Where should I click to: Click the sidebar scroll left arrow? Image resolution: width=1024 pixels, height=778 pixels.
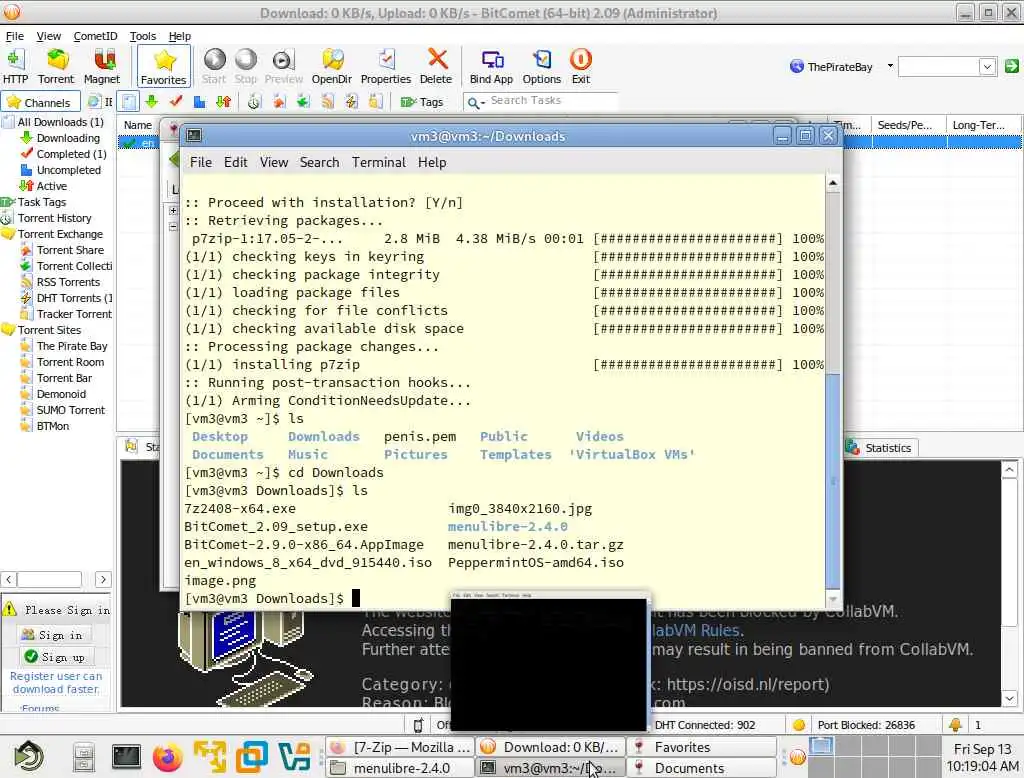(8, 579)
